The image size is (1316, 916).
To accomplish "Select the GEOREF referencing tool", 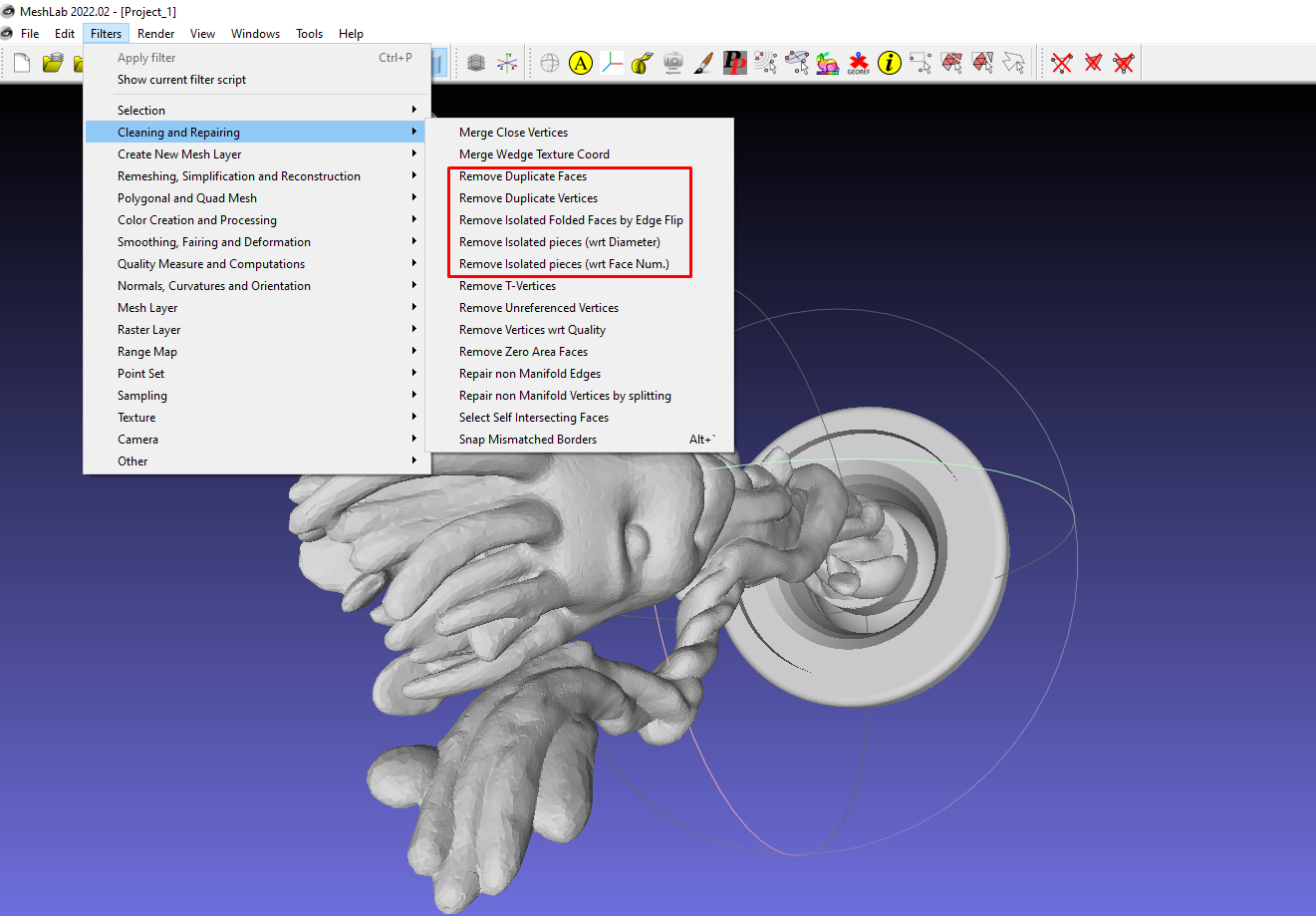I will coord(859,64).
